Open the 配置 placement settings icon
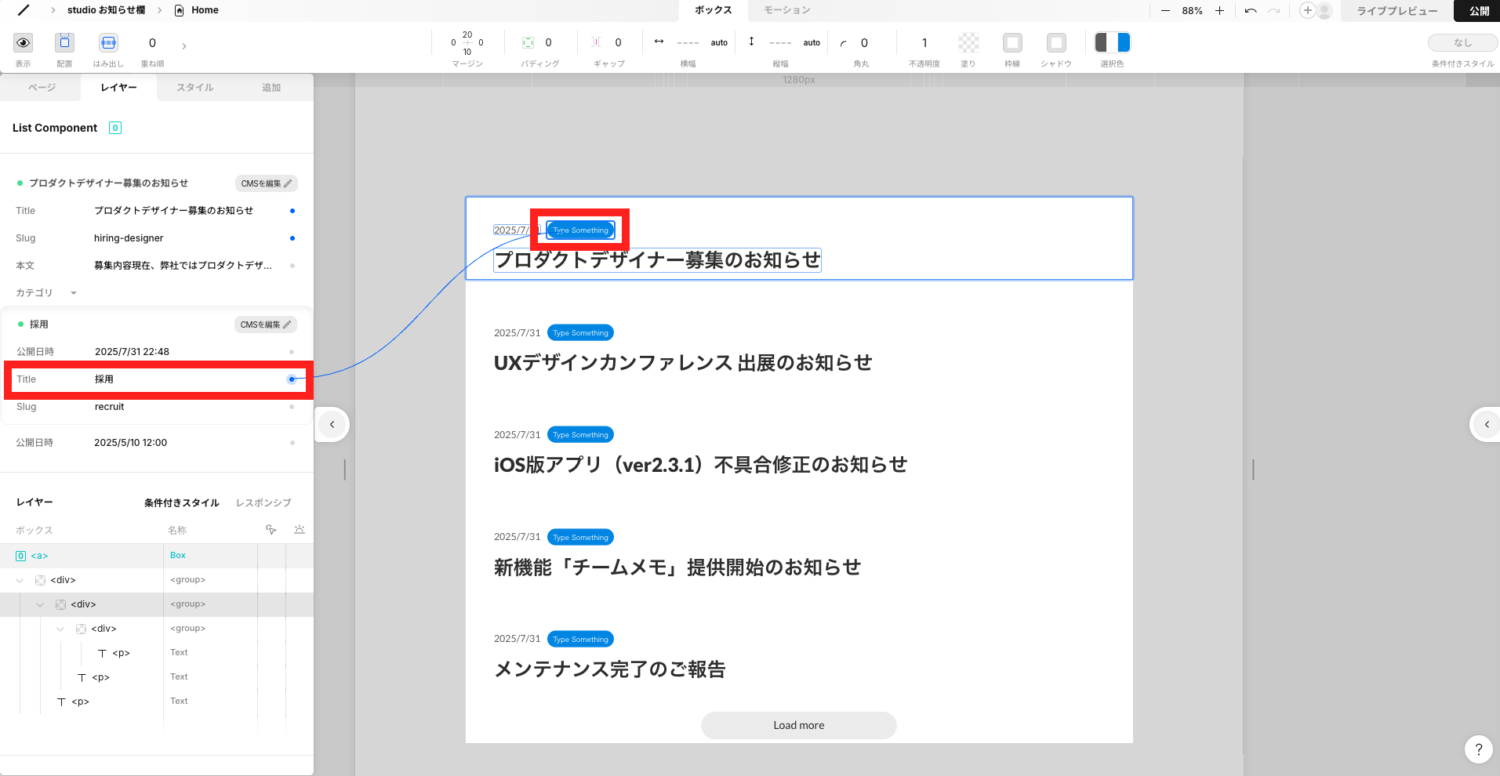This screenshot has height=776, width=1500. (x=64, y=43)
